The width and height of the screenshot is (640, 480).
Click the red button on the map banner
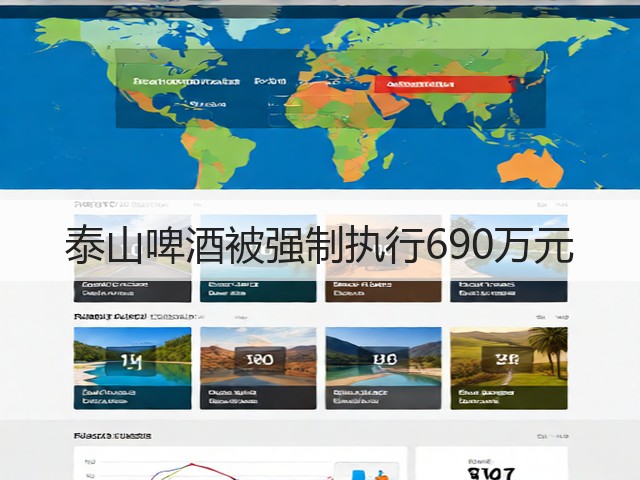pyautogui.click(x=444, y=84)
